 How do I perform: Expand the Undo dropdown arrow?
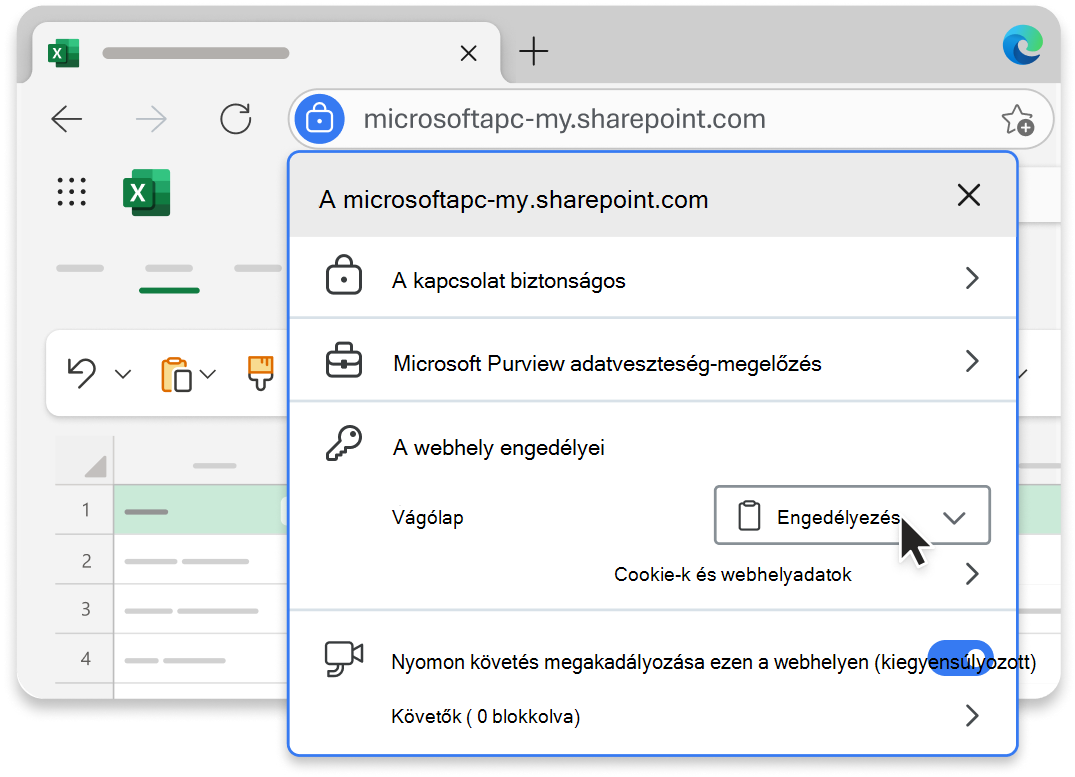pyautogui.click(x=123, y=374)
